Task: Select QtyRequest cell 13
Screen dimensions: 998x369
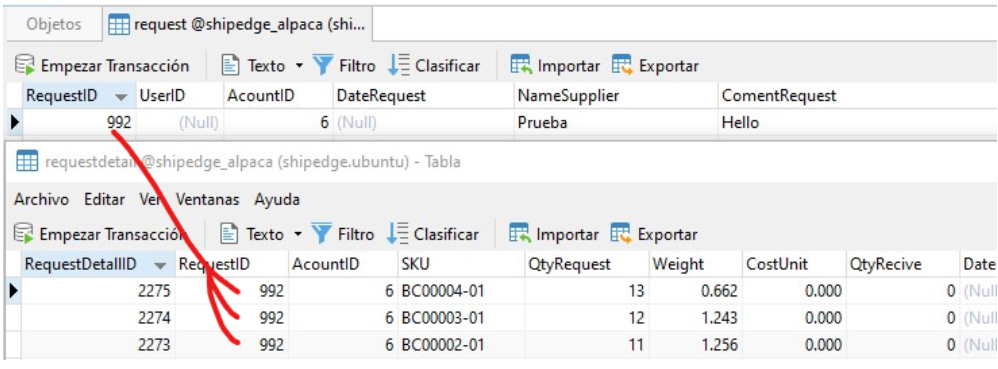Action: point(587,291)
